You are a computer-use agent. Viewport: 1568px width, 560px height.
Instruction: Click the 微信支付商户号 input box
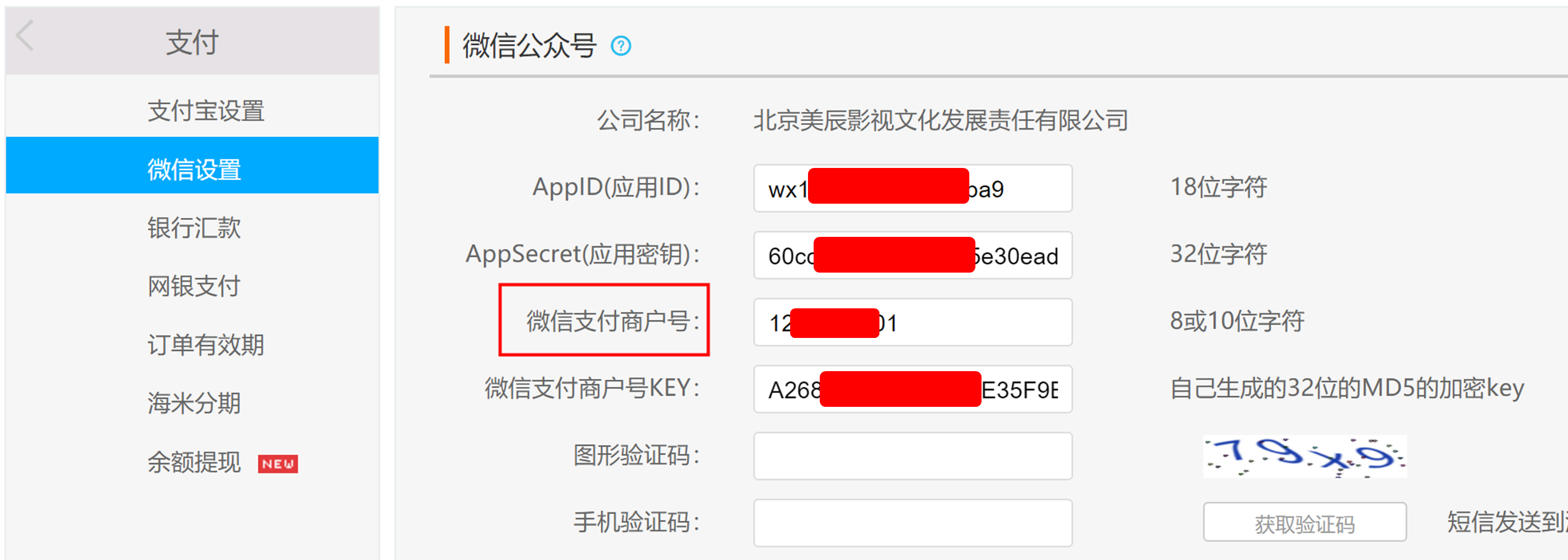click(913, 322)
